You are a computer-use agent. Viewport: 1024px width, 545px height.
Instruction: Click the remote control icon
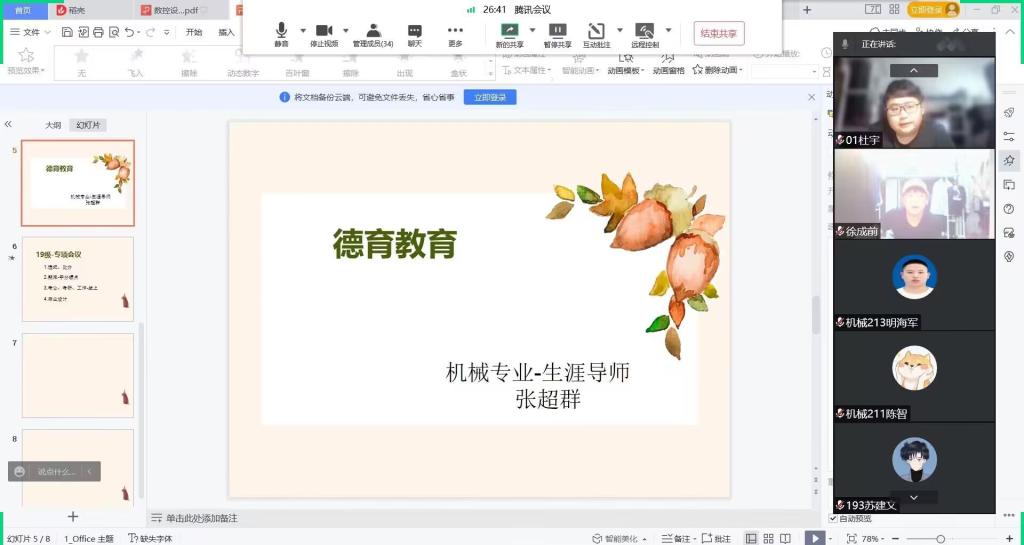(645, 34)
